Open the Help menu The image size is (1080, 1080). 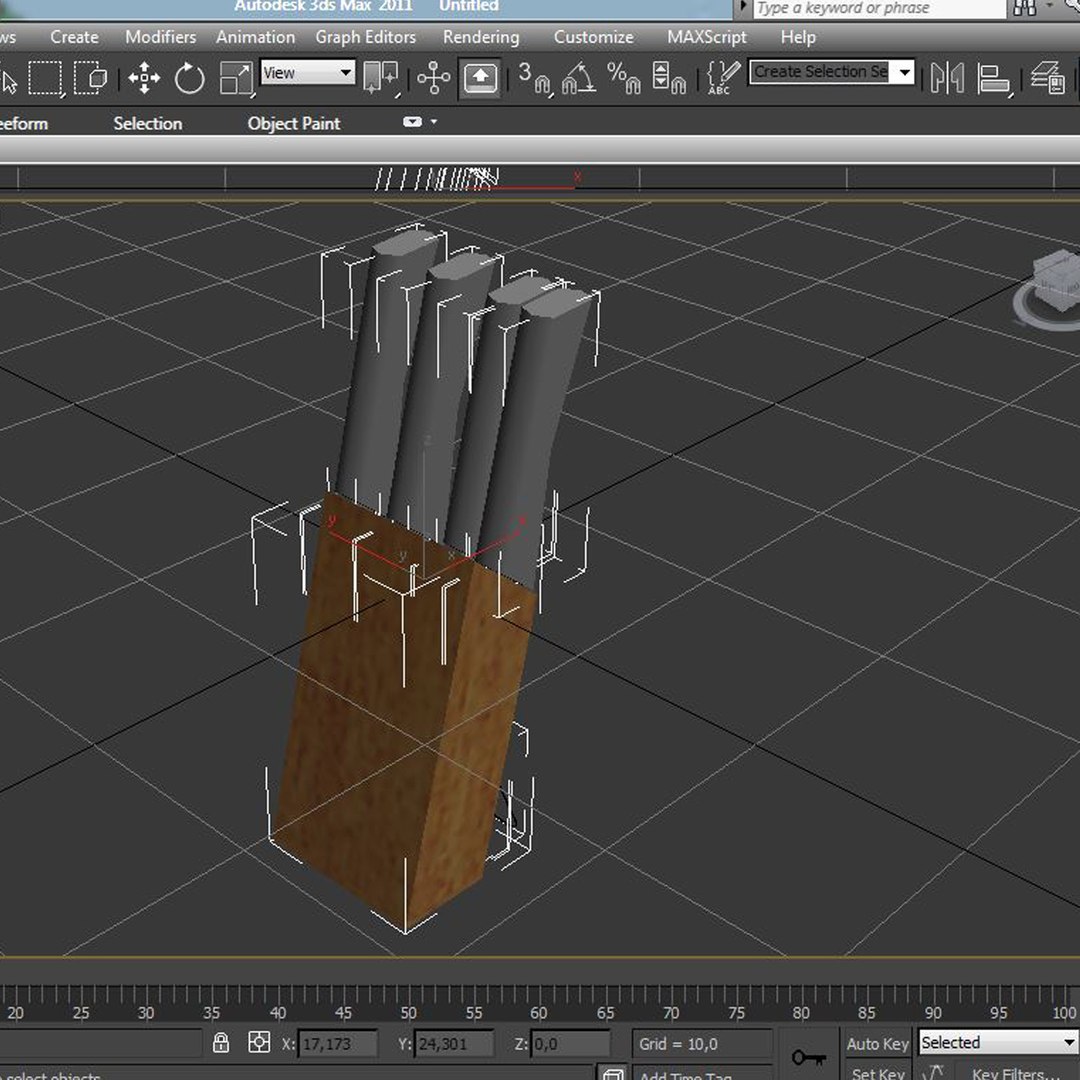pos(798,37)
